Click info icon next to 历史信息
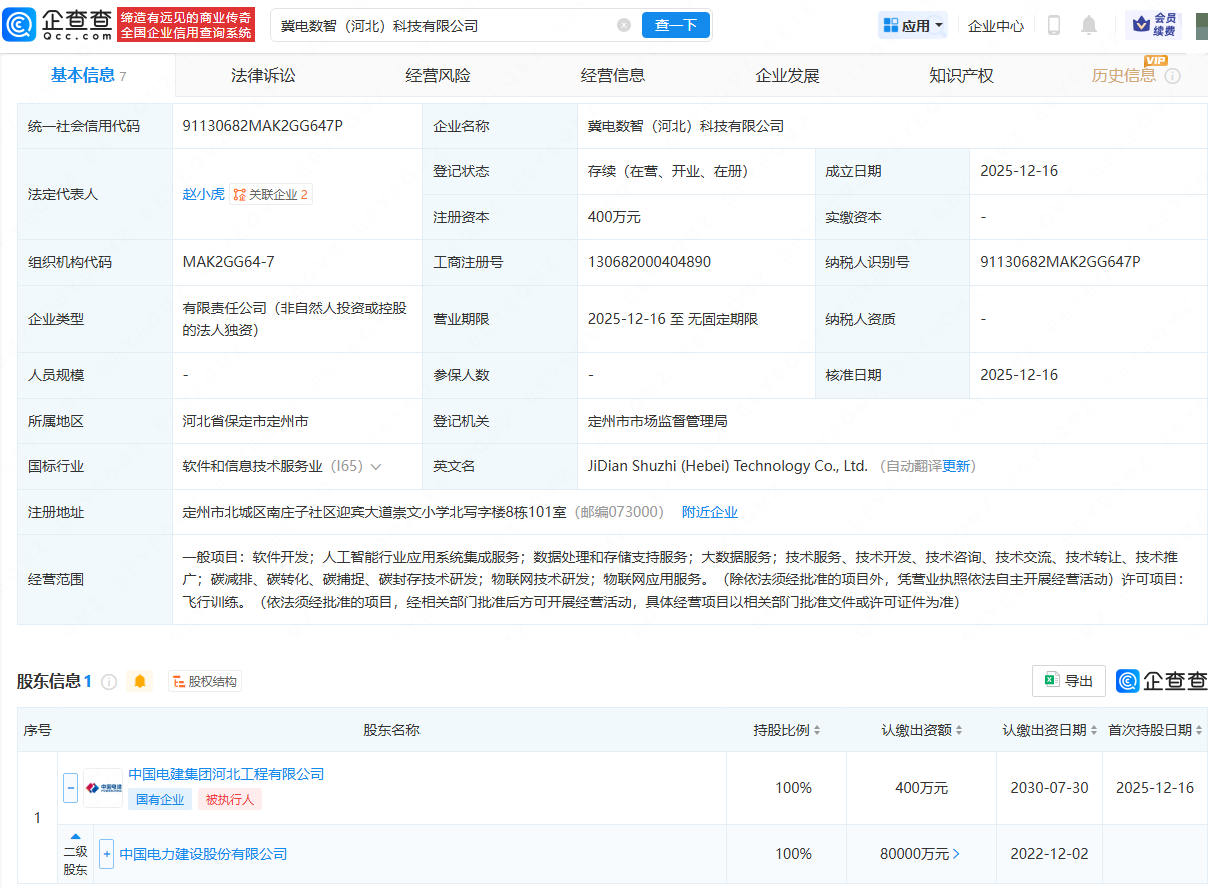This screenshot has height=888, width=1208. coord(1173,76)
